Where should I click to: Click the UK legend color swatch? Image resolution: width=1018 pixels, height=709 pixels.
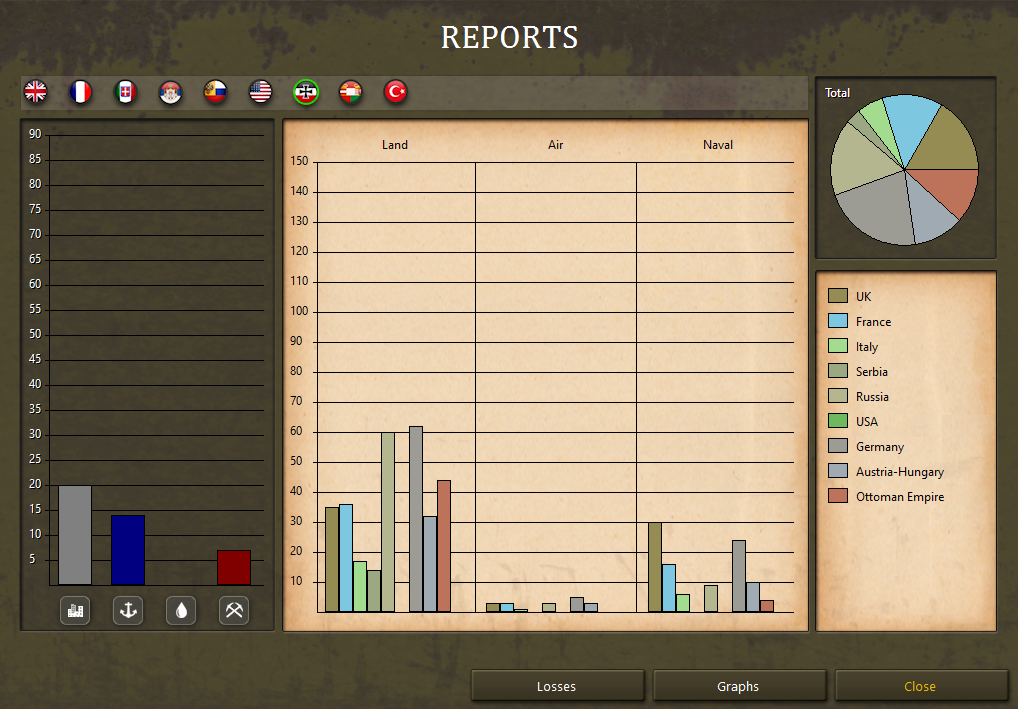point(838,296)
